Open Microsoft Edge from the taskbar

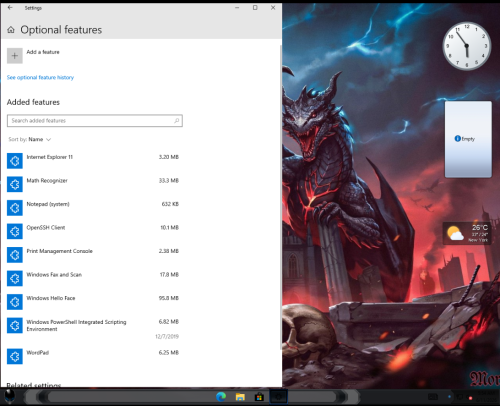click(x=221, y=397)
